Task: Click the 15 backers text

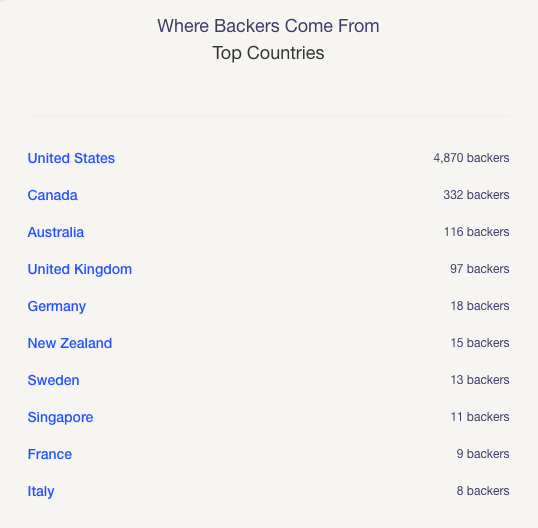Action: pos(480,343)
